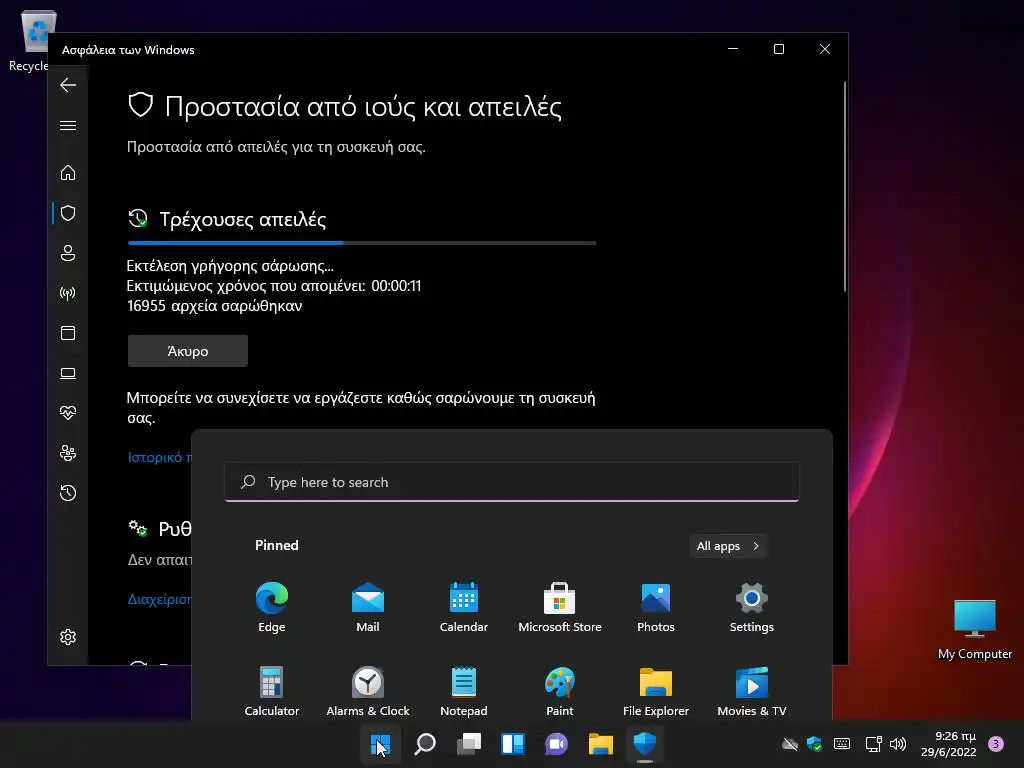Click the Start button on taskbar

pyautogui.click(x=381, y=744)
